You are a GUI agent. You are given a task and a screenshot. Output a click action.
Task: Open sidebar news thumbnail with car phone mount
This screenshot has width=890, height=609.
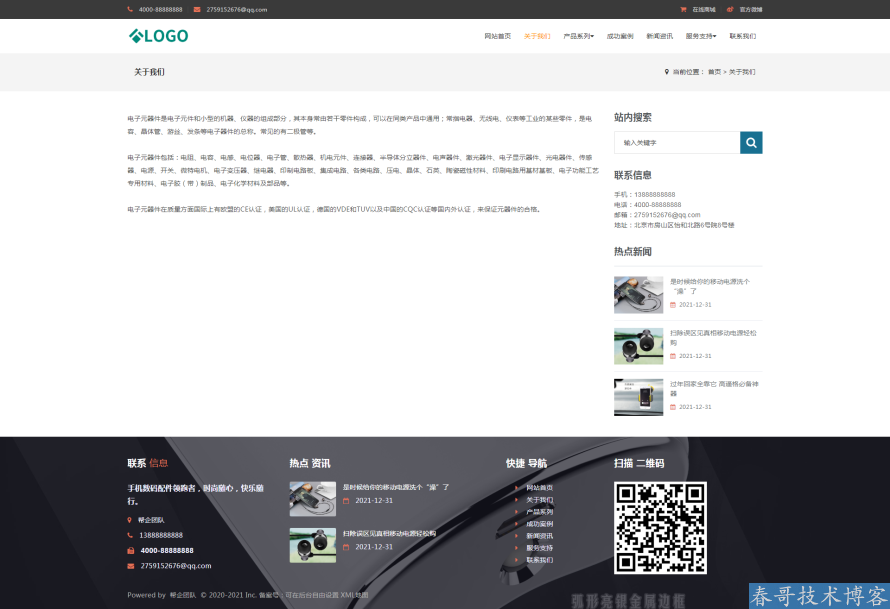[639, 397]
